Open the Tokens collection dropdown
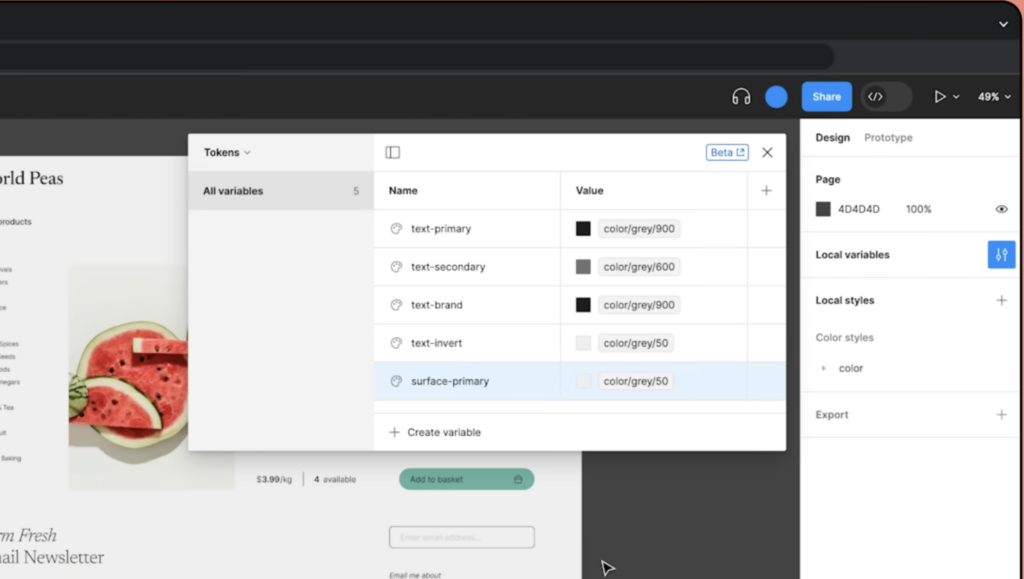Viewport: 1024px width, 579px height. (227, 153)
